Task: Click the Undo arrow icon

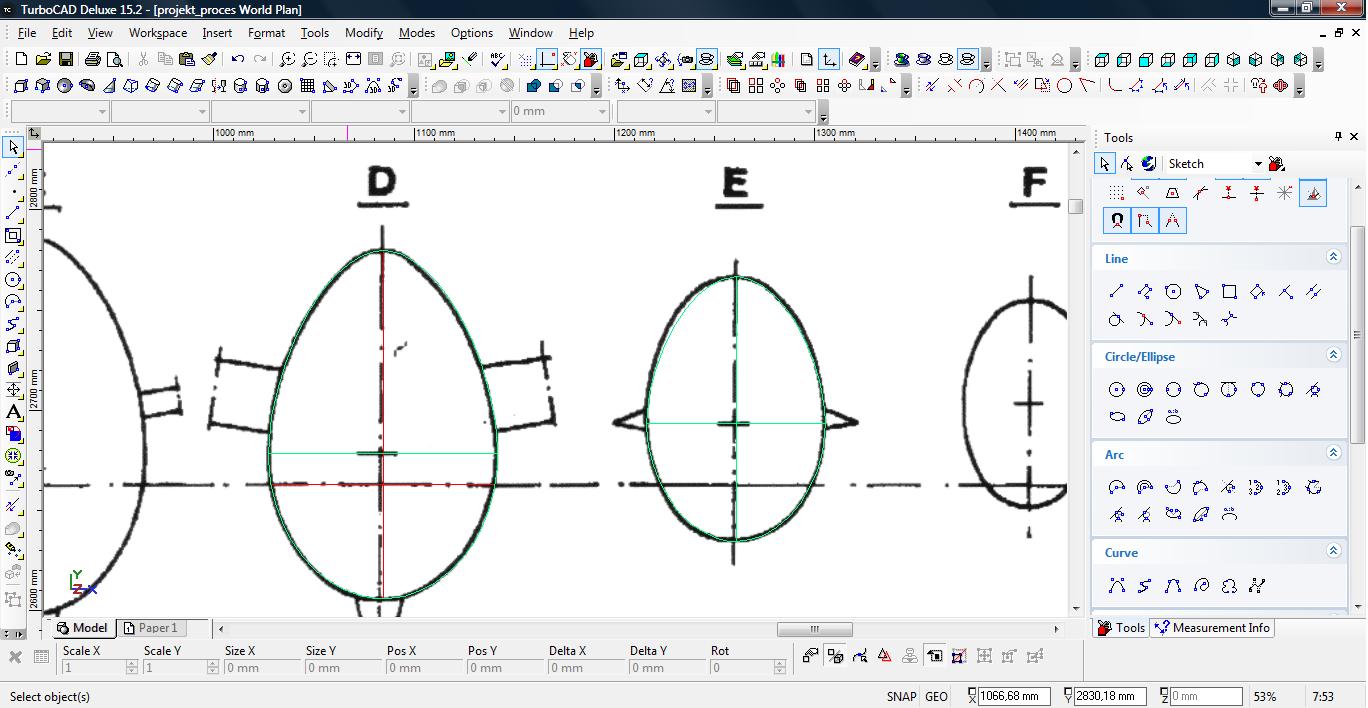Action: (238, 60)
